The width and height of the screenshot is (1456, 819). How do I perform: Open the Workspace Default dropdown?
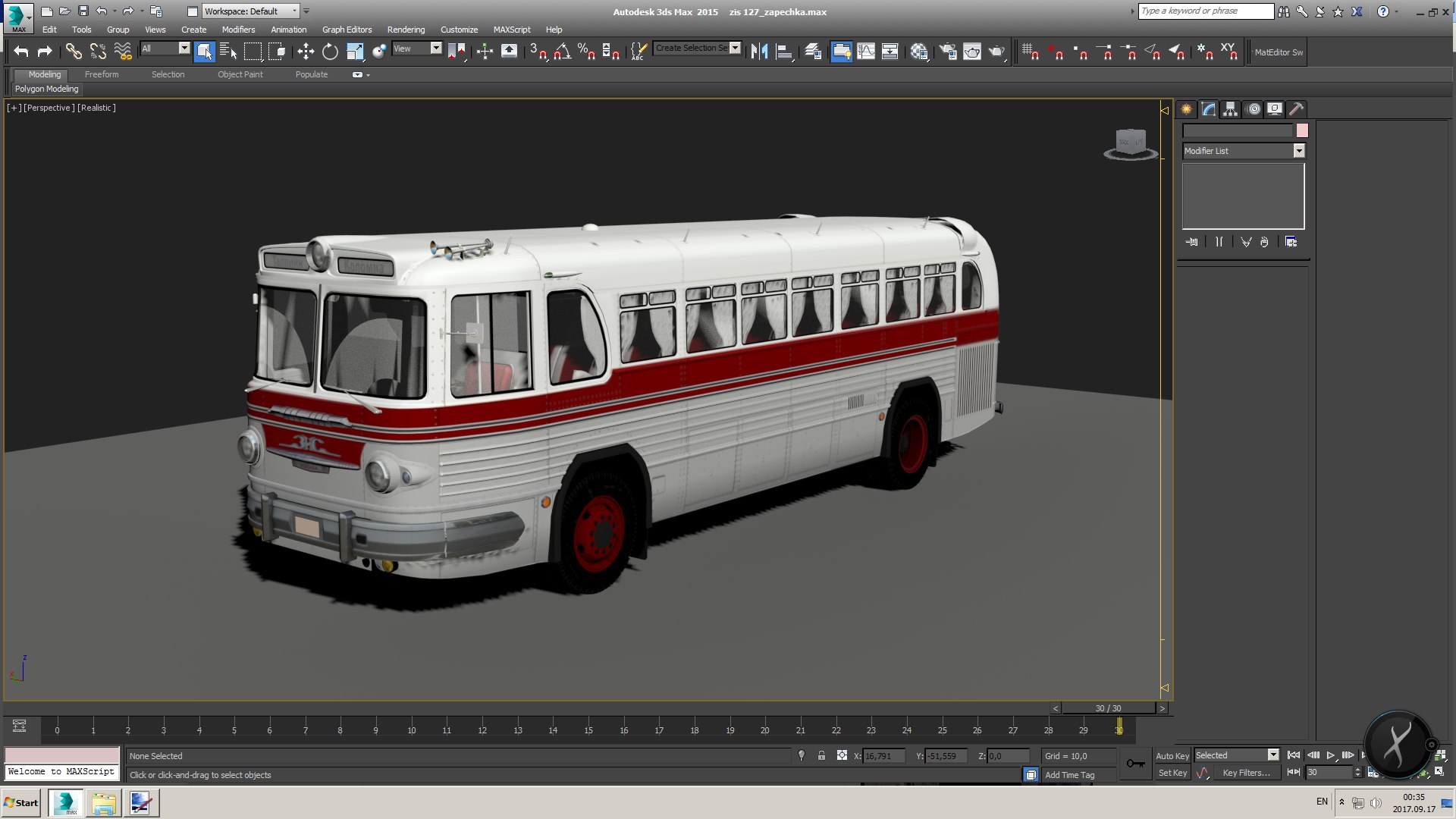pyautogui.click(x=250, y=11)
